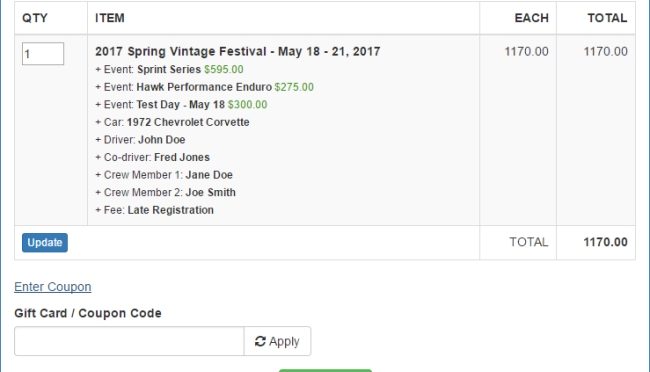
Task: Click the Test Day - May 18 line
Action: click(x=181, y=105)
